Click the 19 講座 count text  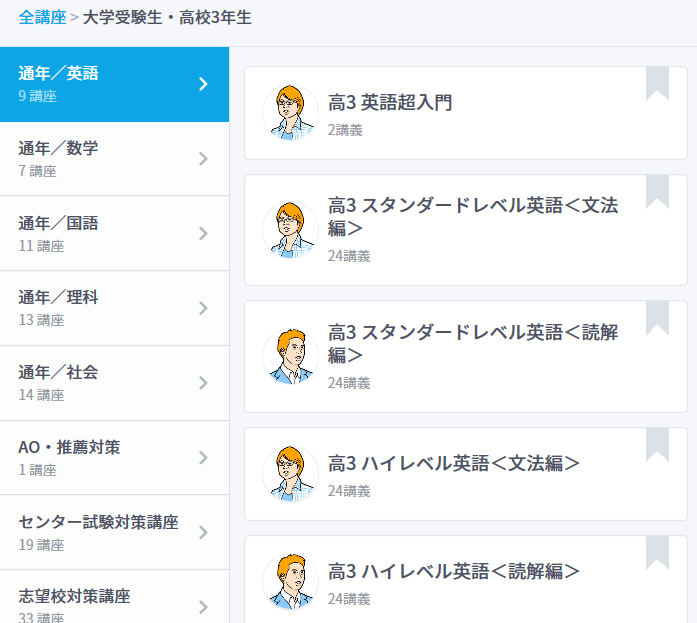[41, 545]
